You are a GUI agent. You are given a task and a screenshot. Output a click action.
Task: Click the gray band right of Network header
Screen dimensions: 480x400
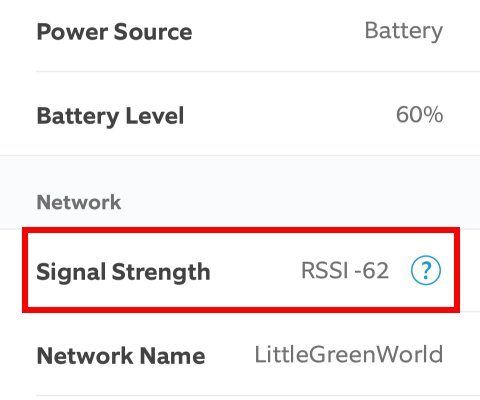click(x=300, y=202)
